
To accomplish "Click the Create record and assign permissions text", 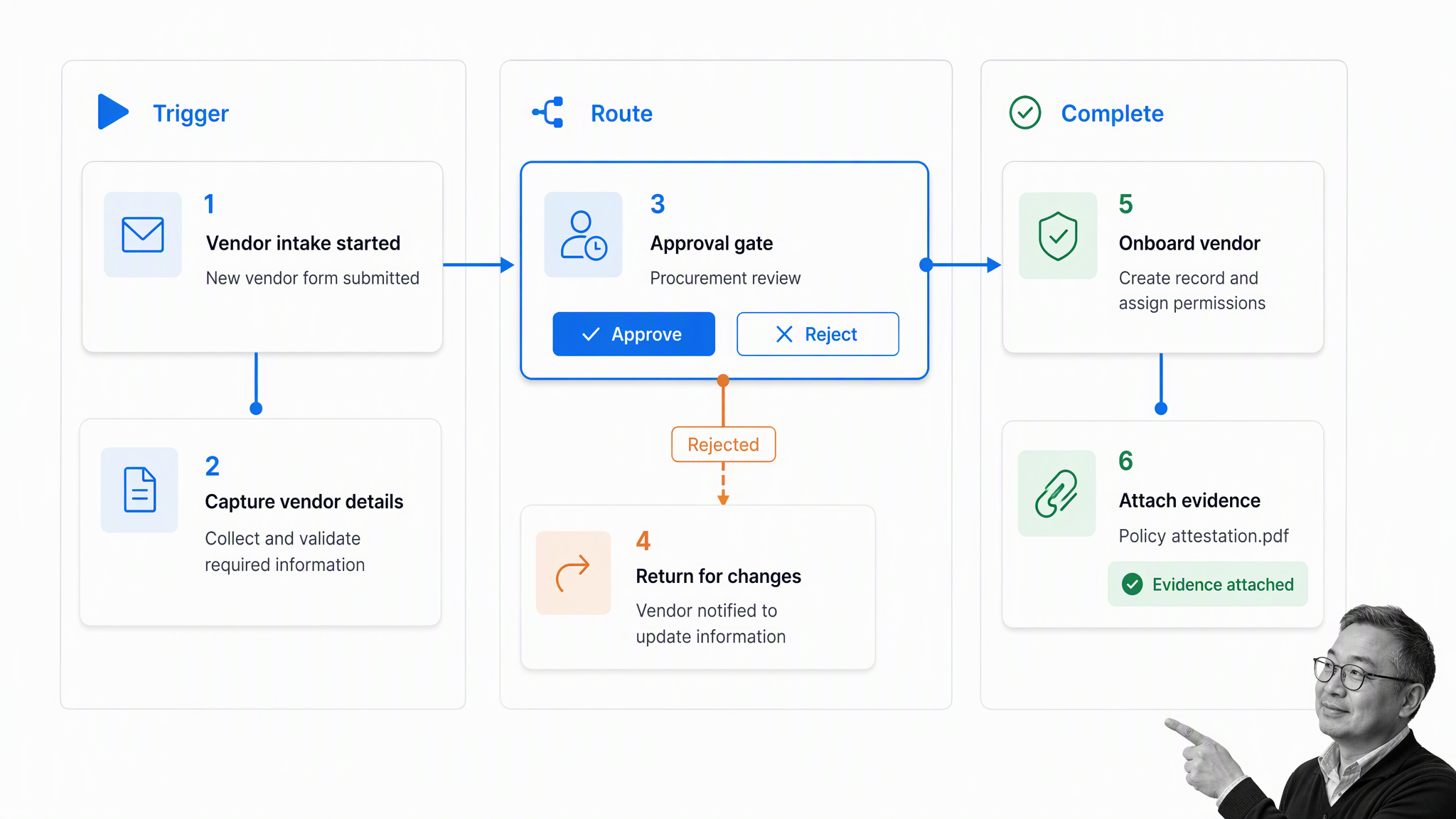I will 1192,291.
